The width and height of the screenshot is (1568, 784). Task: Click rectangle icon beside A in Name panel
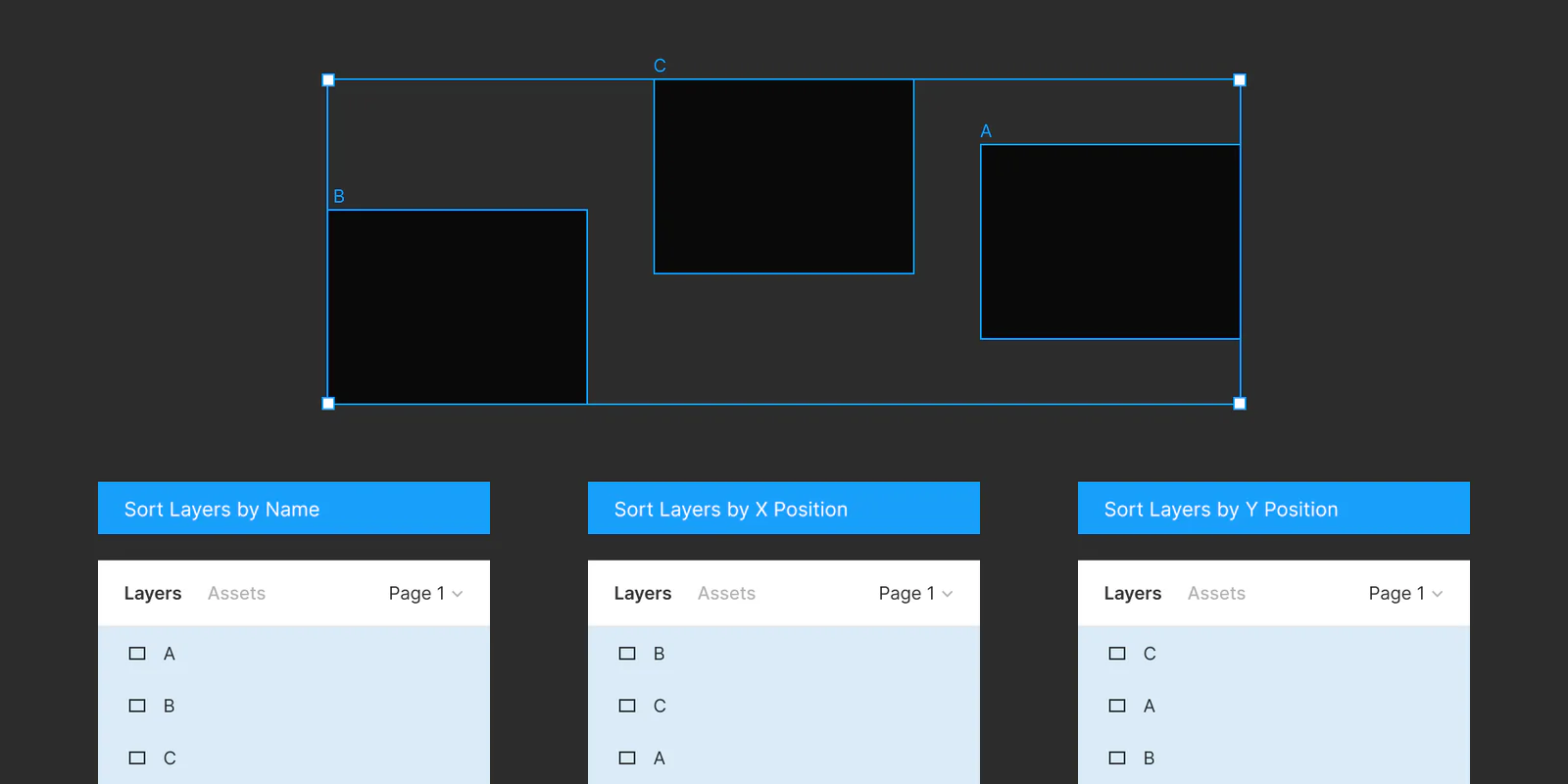point(137,654)
